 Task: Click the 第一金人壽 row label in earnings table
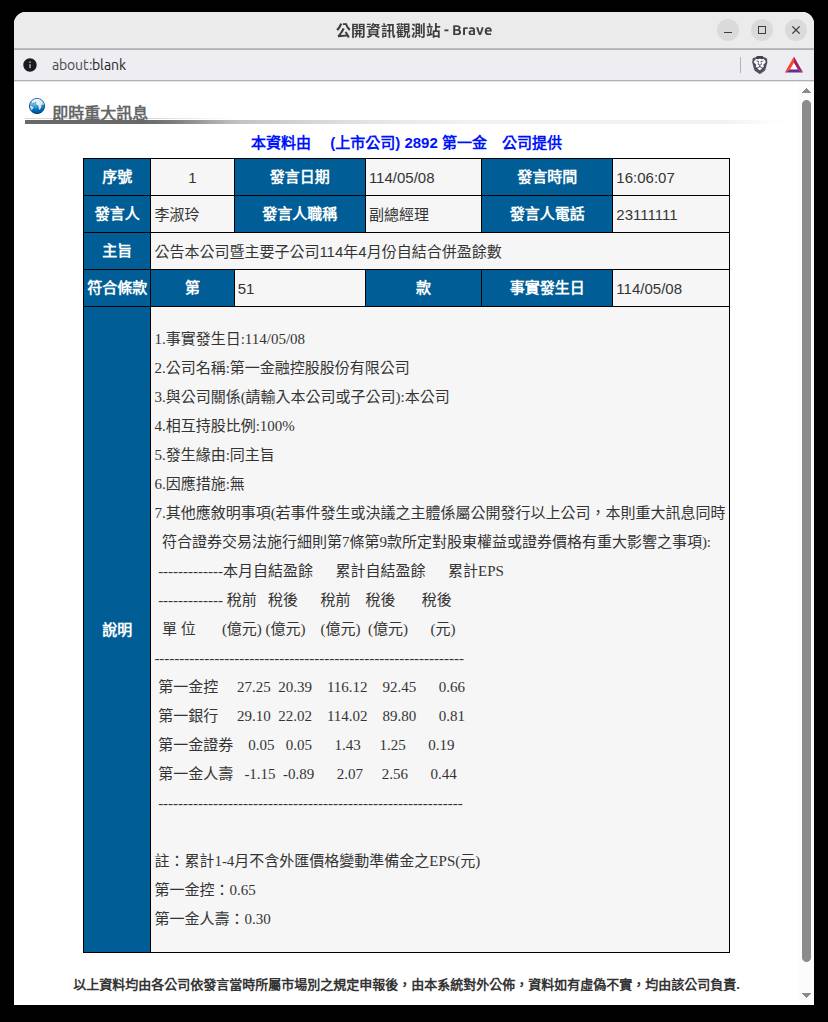point(196,774)
